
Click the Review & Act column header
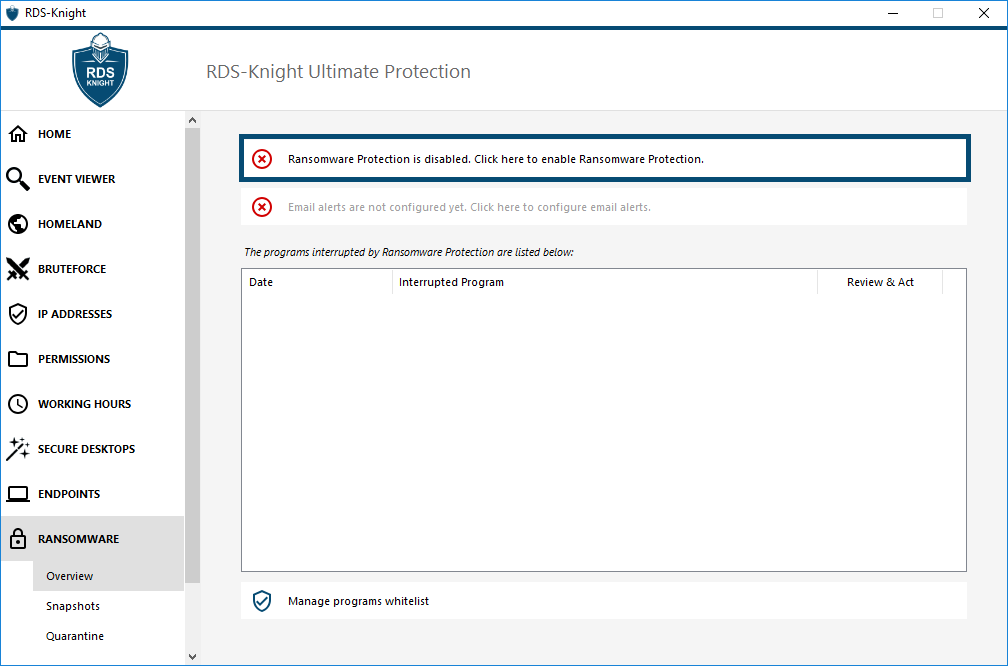pos(880,282)
